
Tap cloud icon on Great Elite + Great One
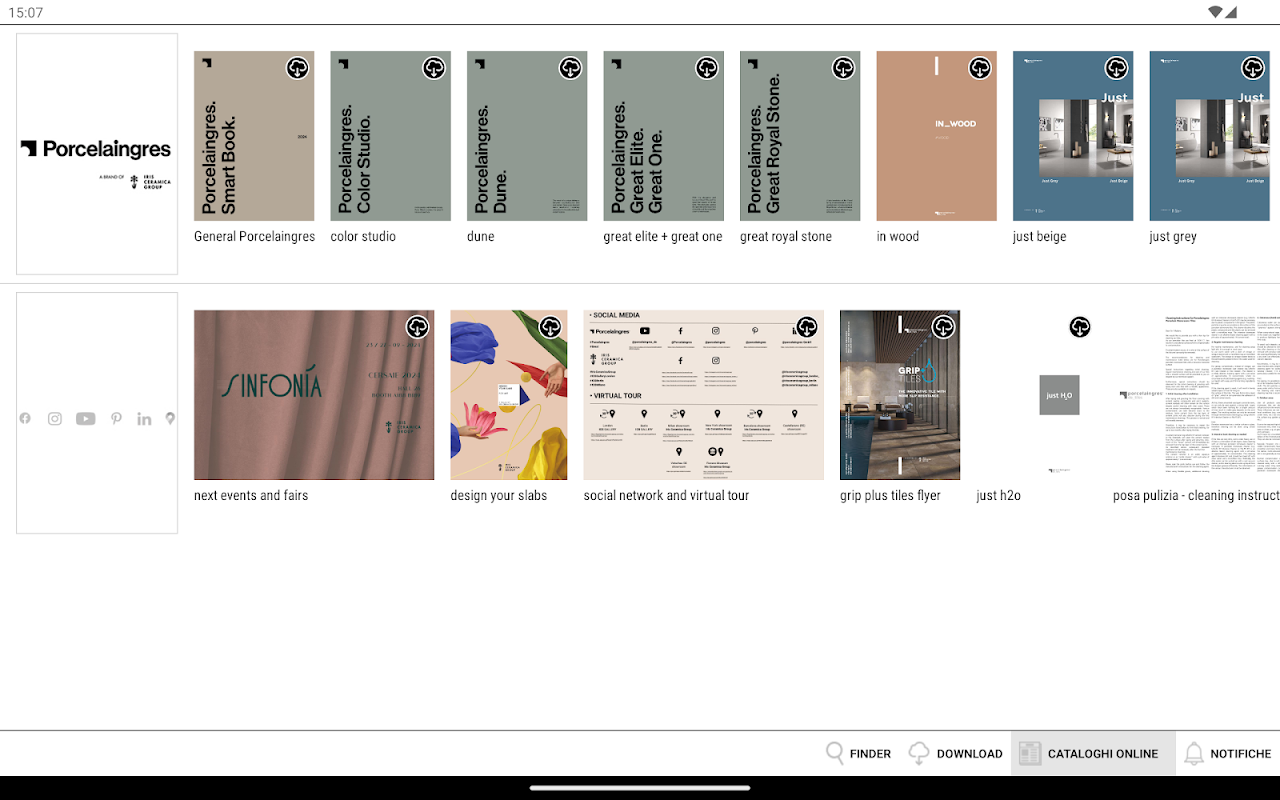tap(707, 68)
